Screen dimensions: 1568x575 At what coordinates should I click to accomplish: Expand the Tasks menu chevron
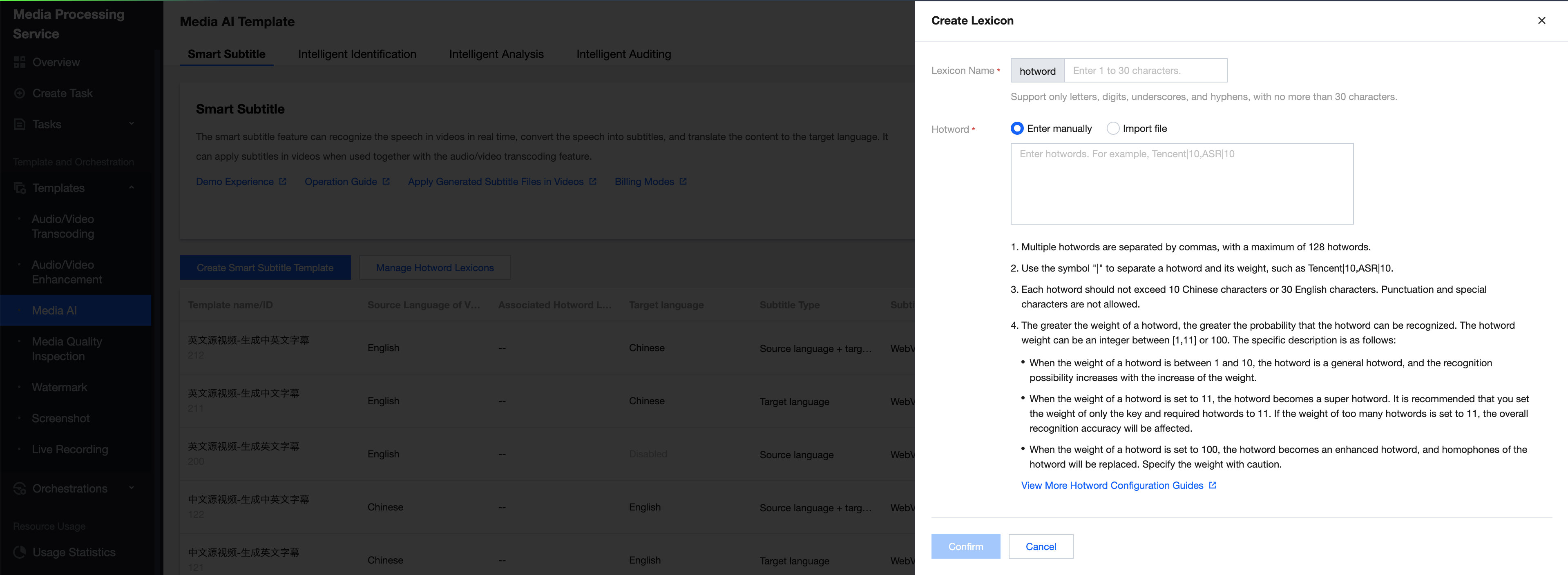132,123
